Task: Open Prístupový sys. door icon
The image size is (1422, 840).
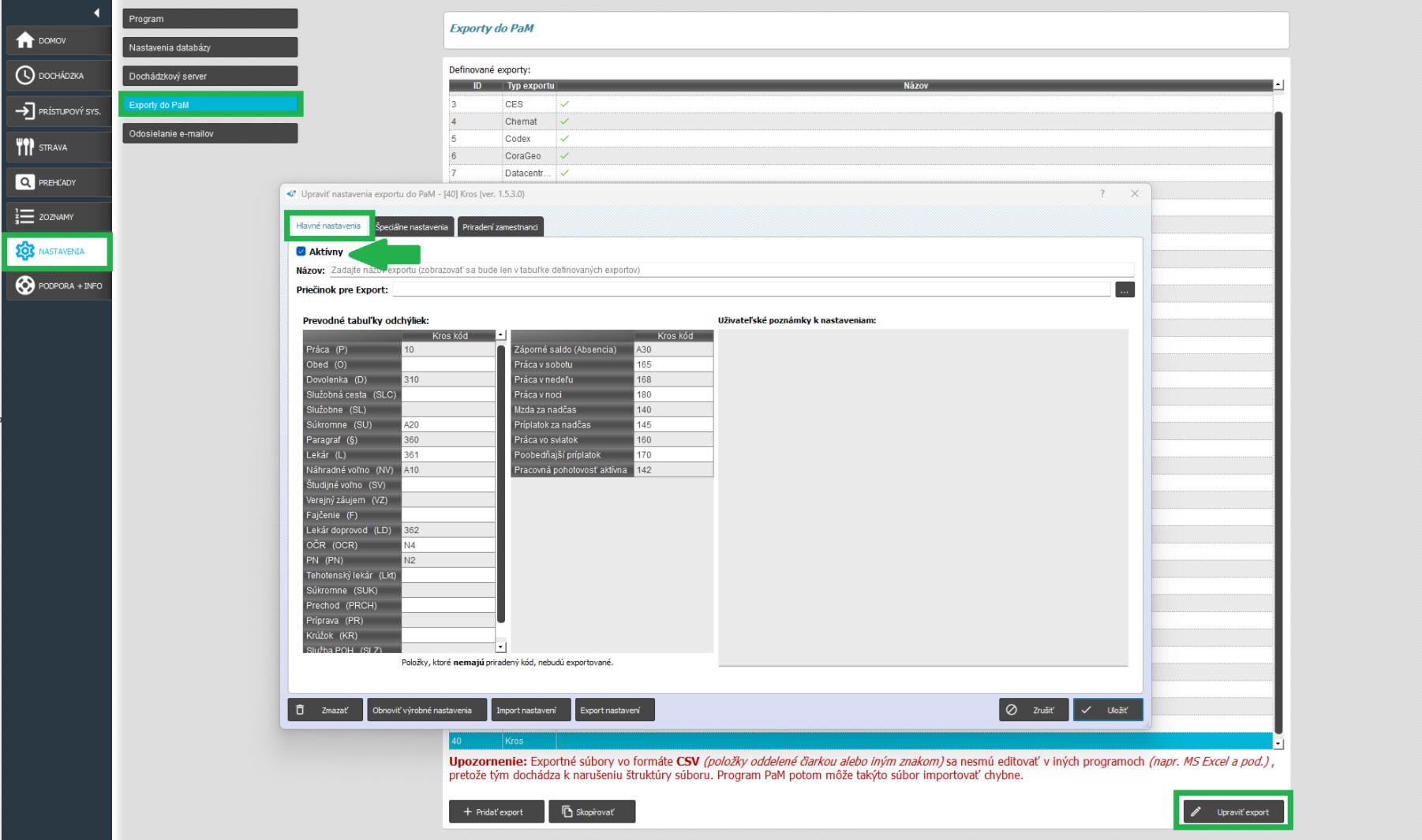Action: (25, 111)
